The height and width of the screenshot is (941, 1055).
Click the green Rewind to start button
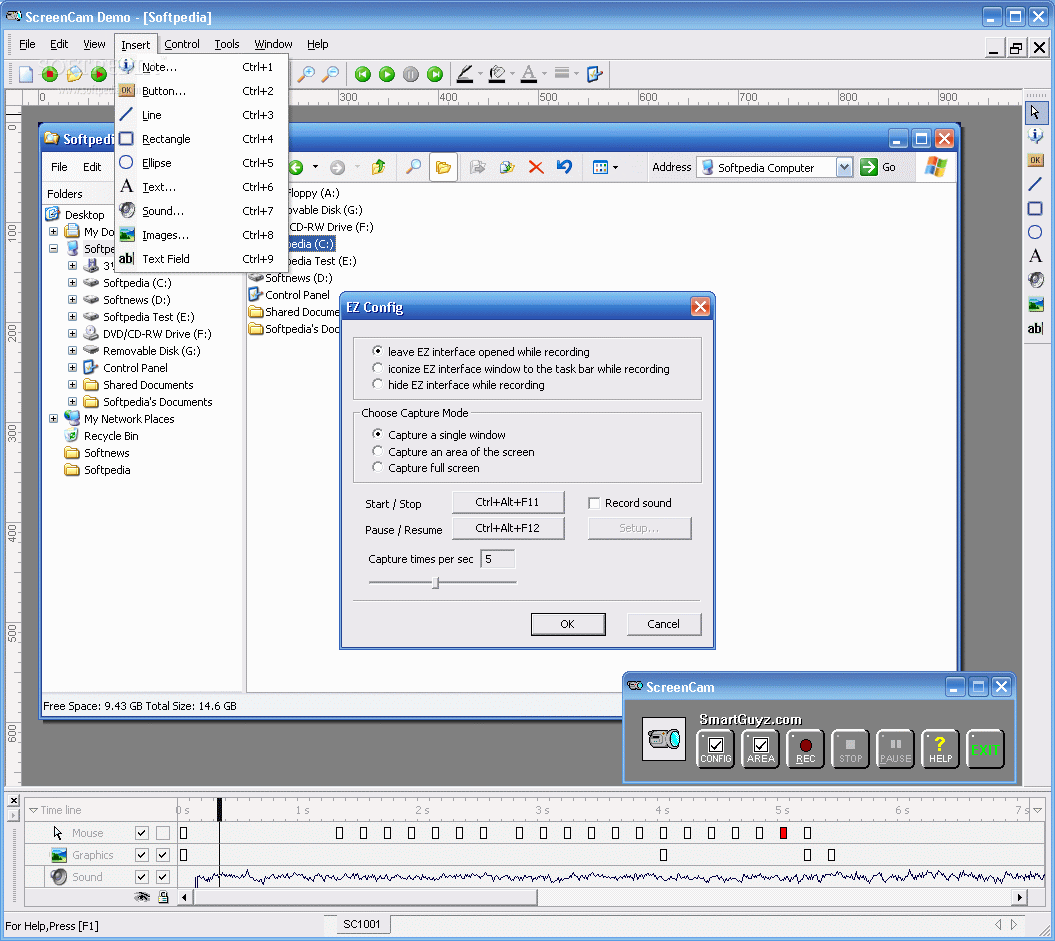363,74
